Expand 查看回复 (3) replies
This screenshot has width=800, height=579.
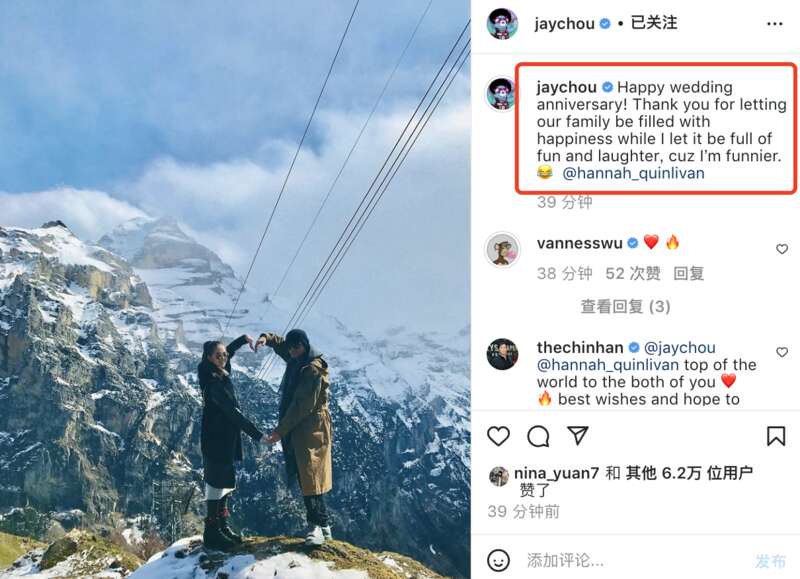625,307
